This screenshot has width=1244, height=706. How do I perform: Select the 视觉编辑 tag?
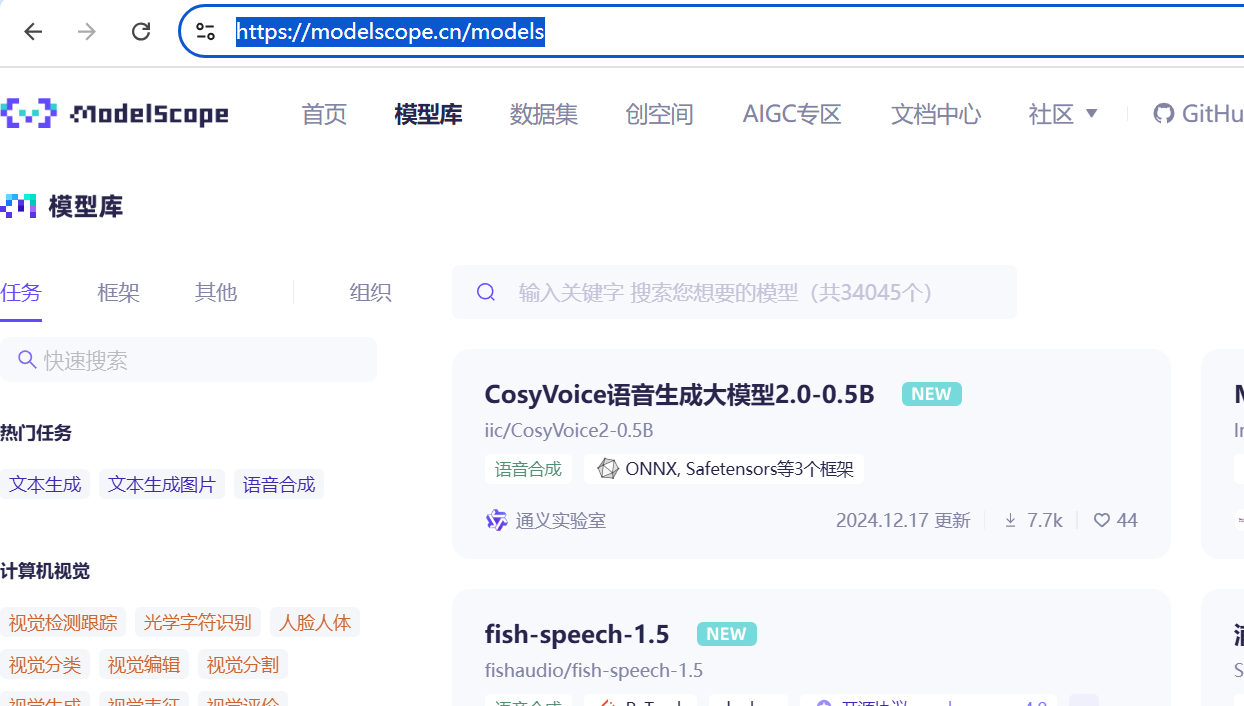coord(144,664)
